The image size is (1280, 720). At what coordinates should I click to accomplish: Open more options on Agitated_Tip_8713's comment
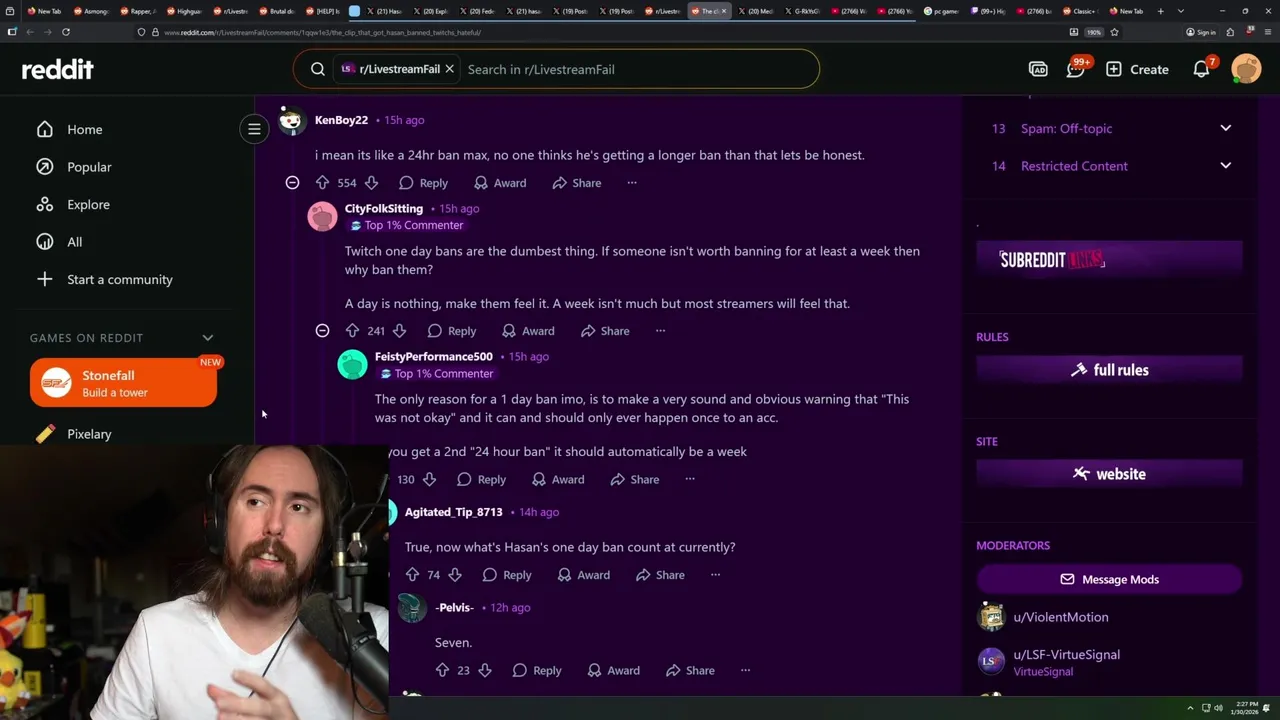pos(715,575)
